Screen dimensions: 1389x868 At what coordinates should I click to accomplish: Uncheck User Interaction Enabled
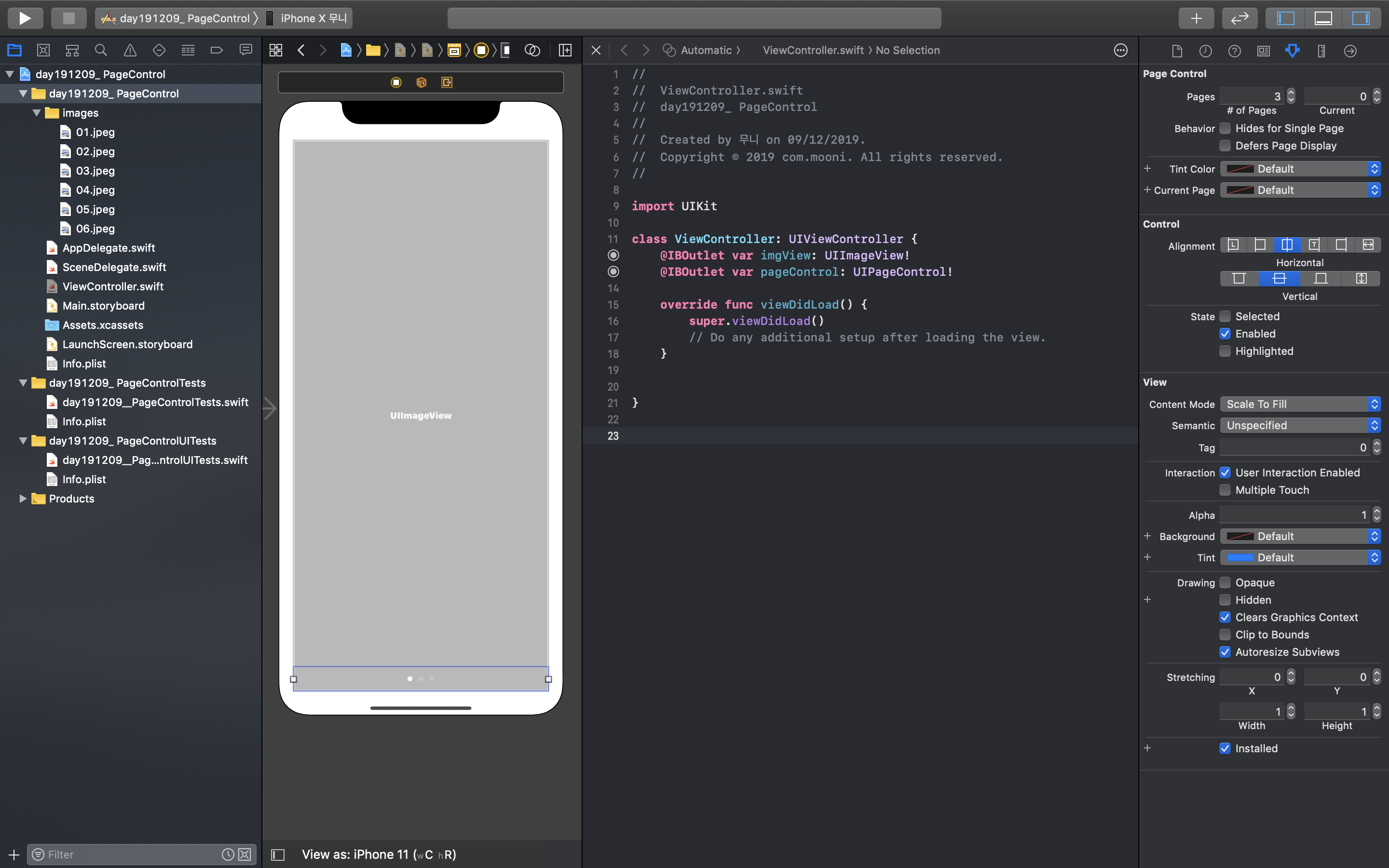tap(1225, 473)
